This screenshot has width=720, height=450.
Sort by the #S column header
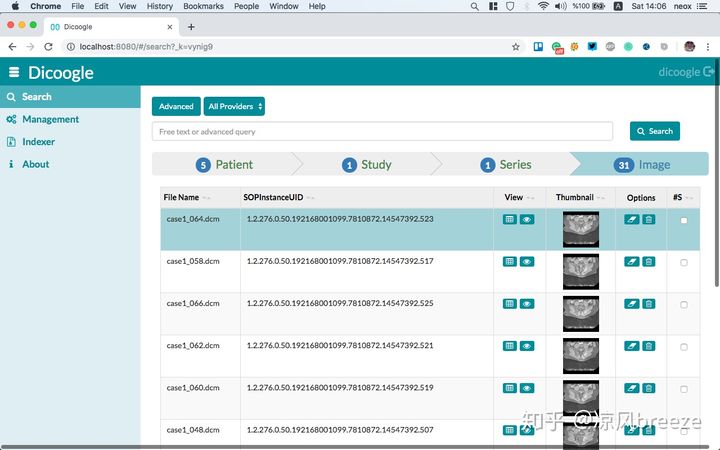683,197
